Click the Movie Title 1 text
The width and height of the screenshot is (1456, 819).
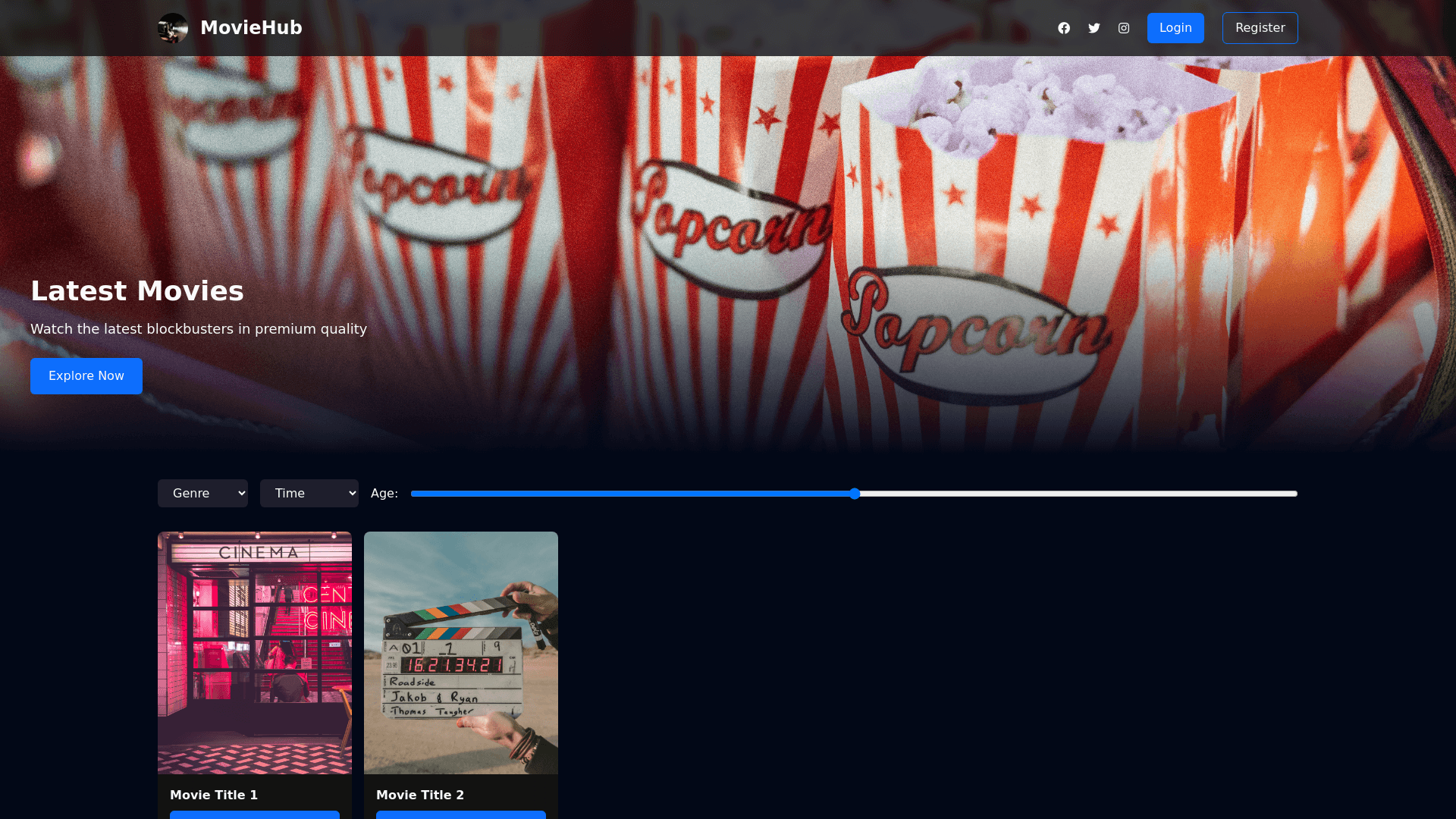coord(214,795)
